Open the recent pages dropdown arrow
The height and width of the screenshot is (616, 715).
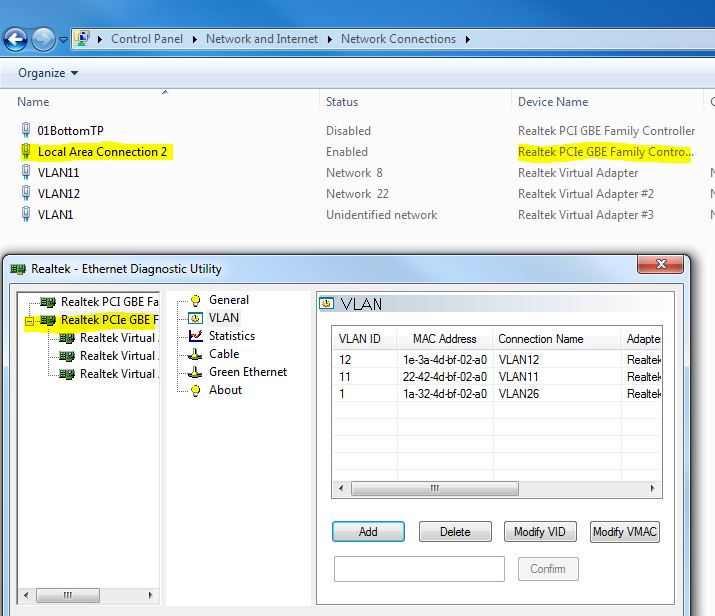63,40
